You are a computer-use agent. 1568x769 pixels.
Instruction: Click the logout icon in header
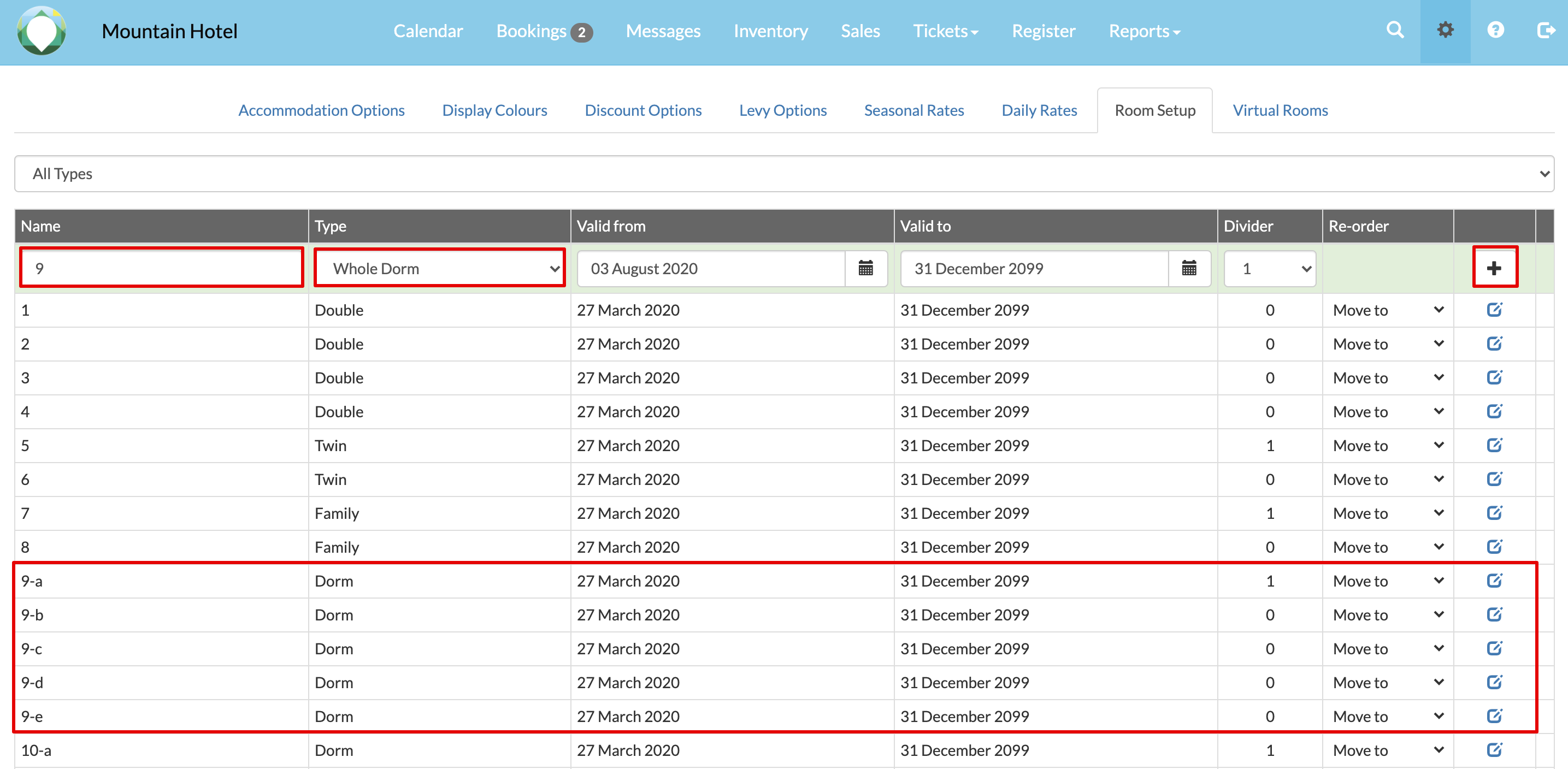(x=1546, y=31)
